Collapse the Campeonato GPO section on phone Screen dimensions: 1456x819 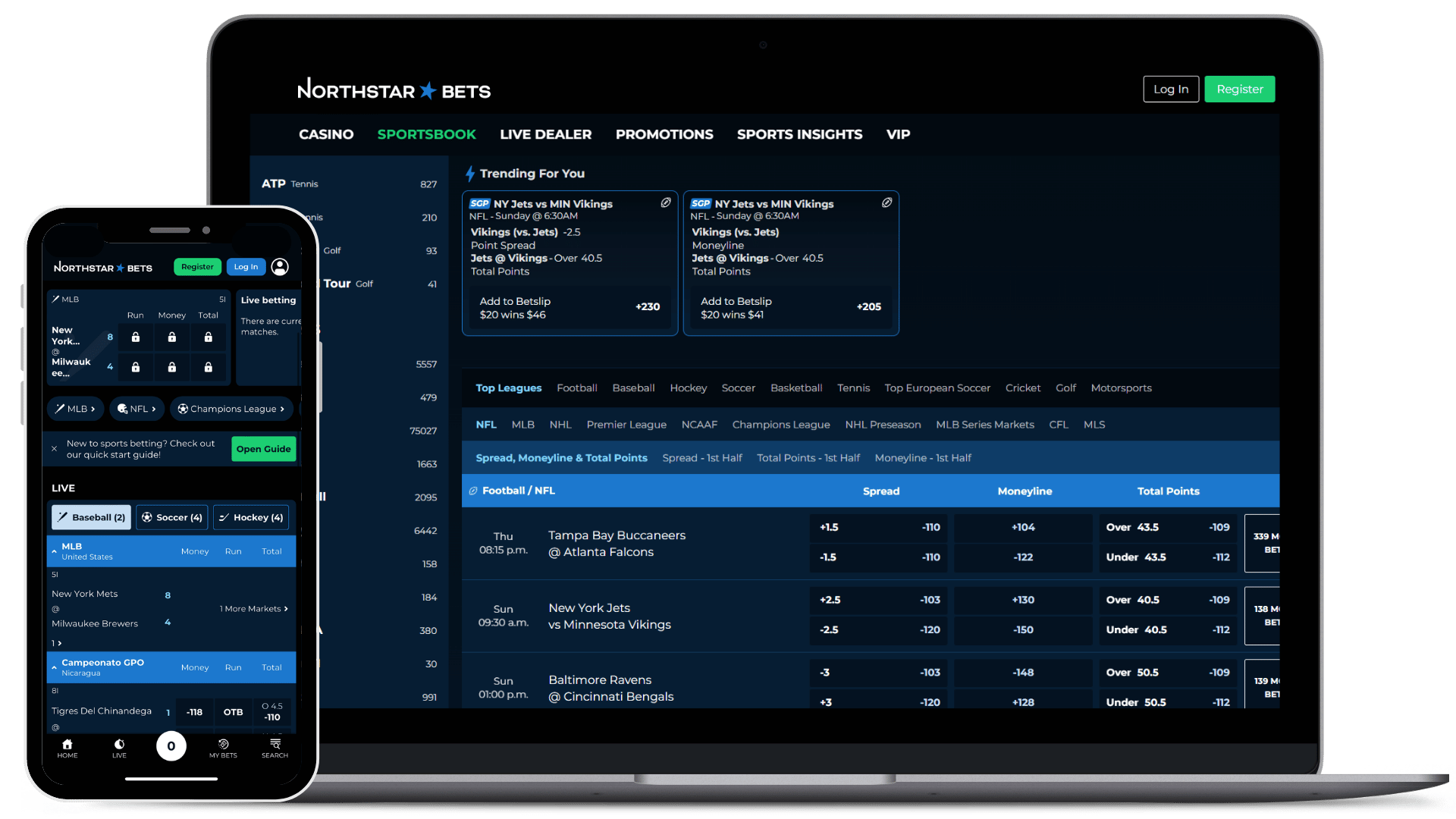[x=55, y=667]
